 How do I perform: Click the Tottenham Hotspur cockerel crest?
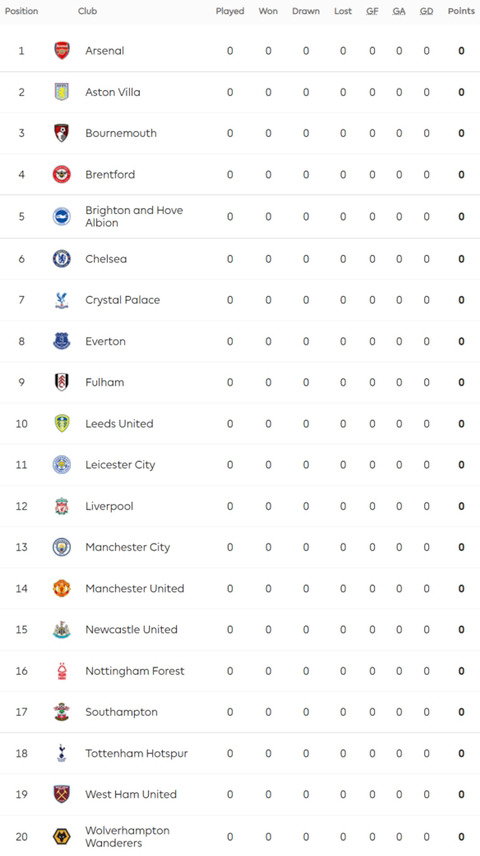coord(62,753)
